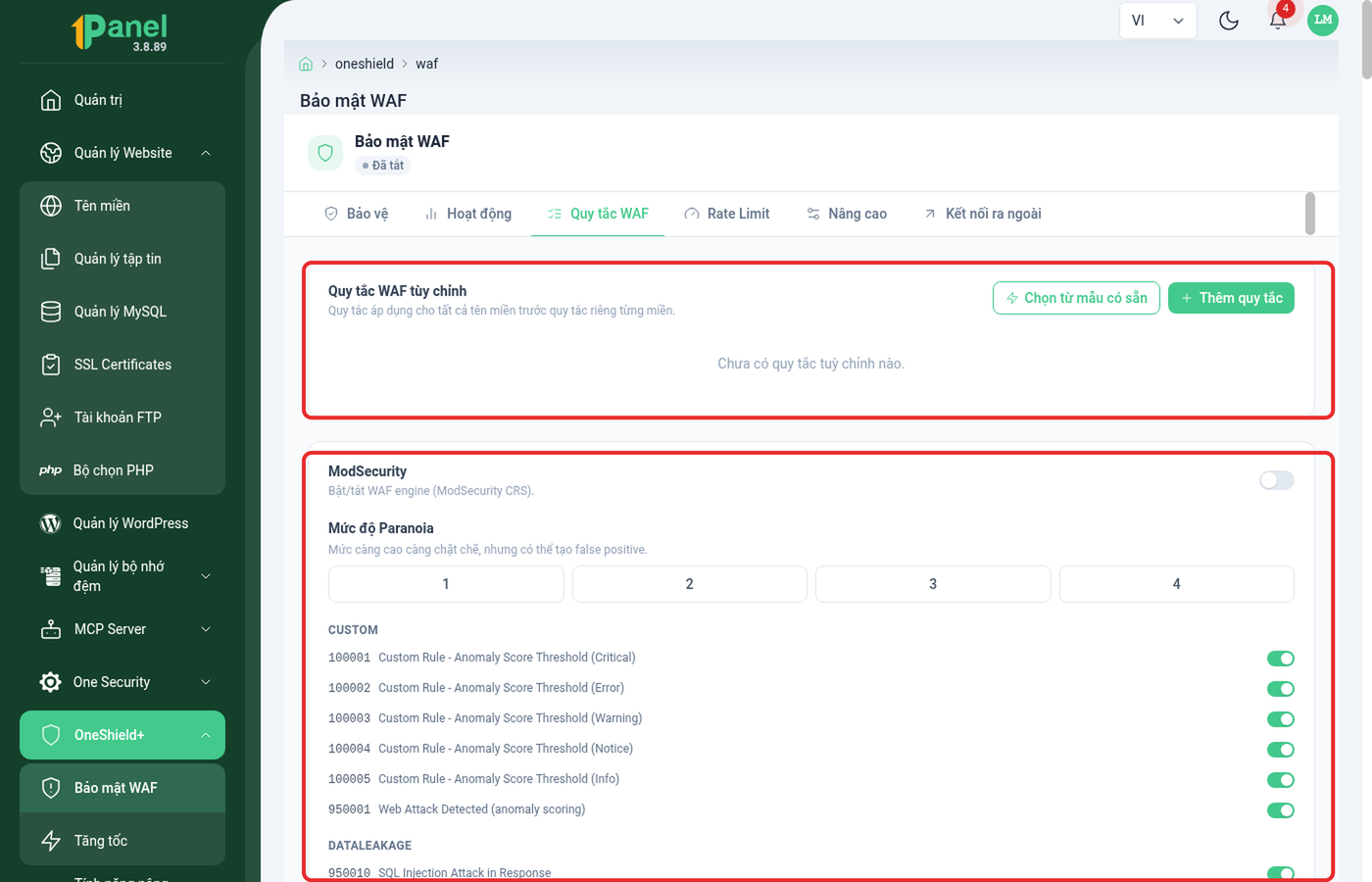
Task: Enable the ModSecurity engine switch
Action: (x=1277, y=480)
